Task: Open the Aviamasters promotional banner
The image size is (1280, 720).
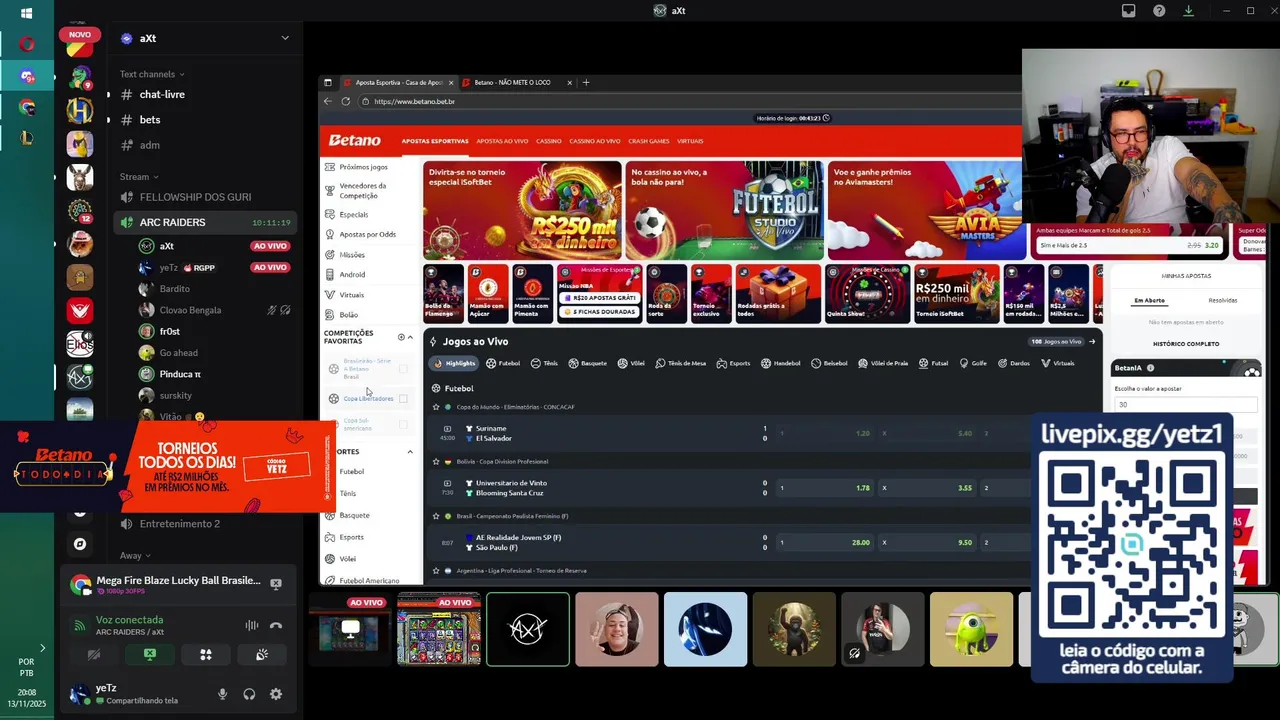Action: (925, 211)
